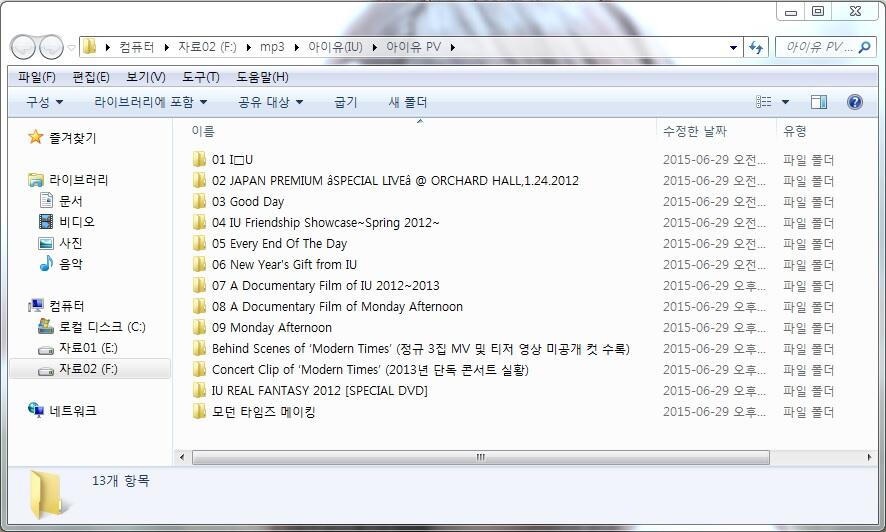Open the address bar history dropdown arrow
This screenshot has width=886, height=532.
733,47
